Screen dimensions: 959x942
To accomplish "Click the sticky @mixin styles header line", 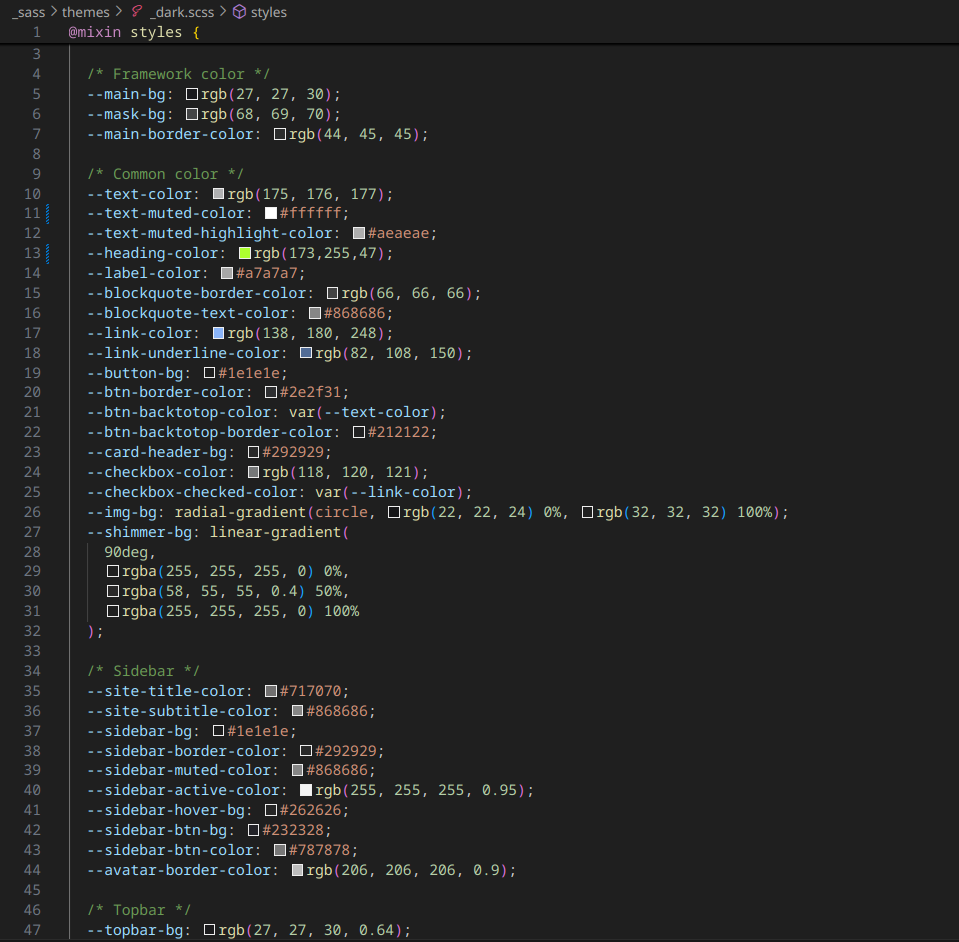I will pos(480,32).
